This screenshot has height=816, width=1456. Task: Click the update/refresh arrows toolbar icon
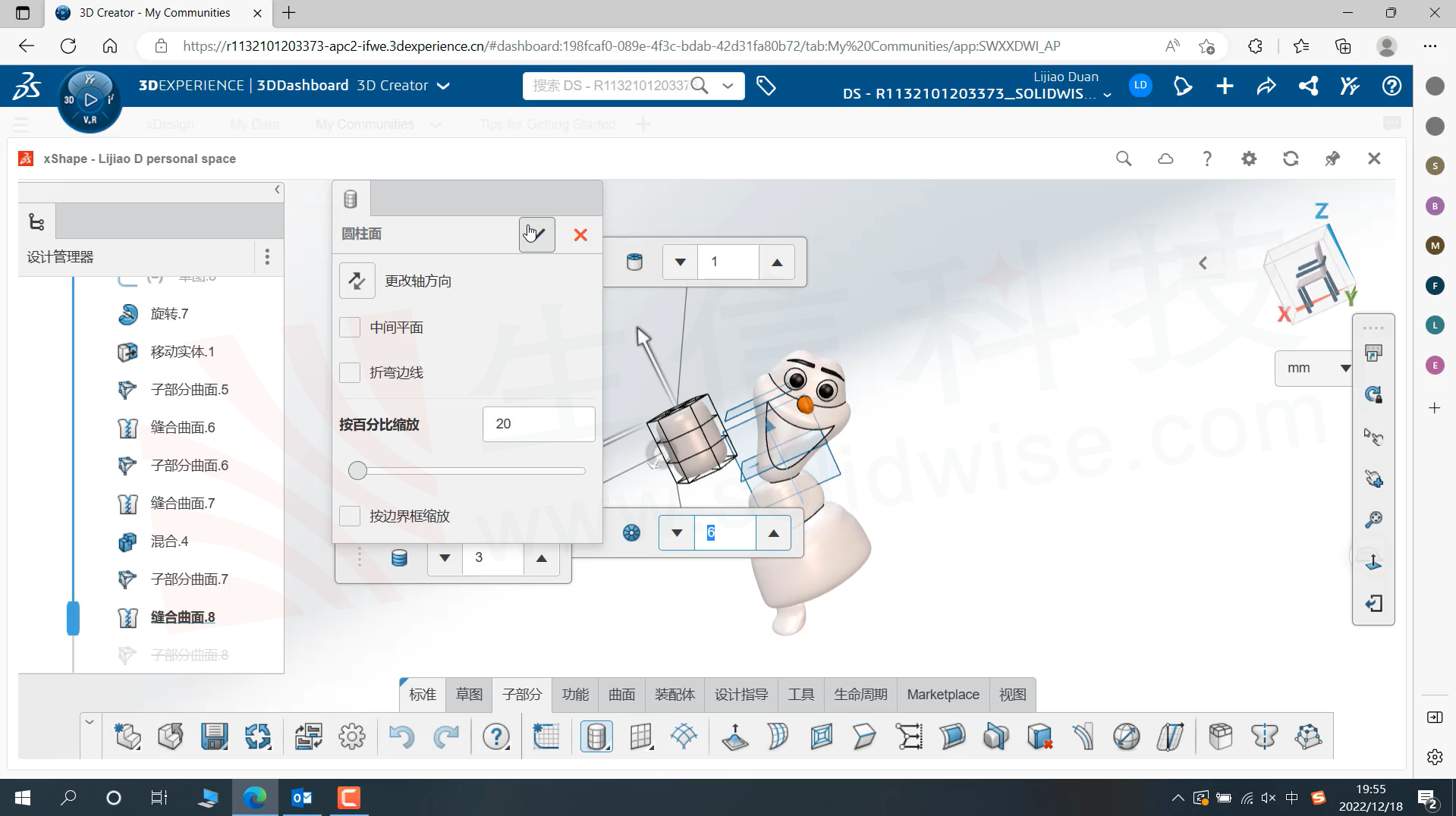(258, 736)
